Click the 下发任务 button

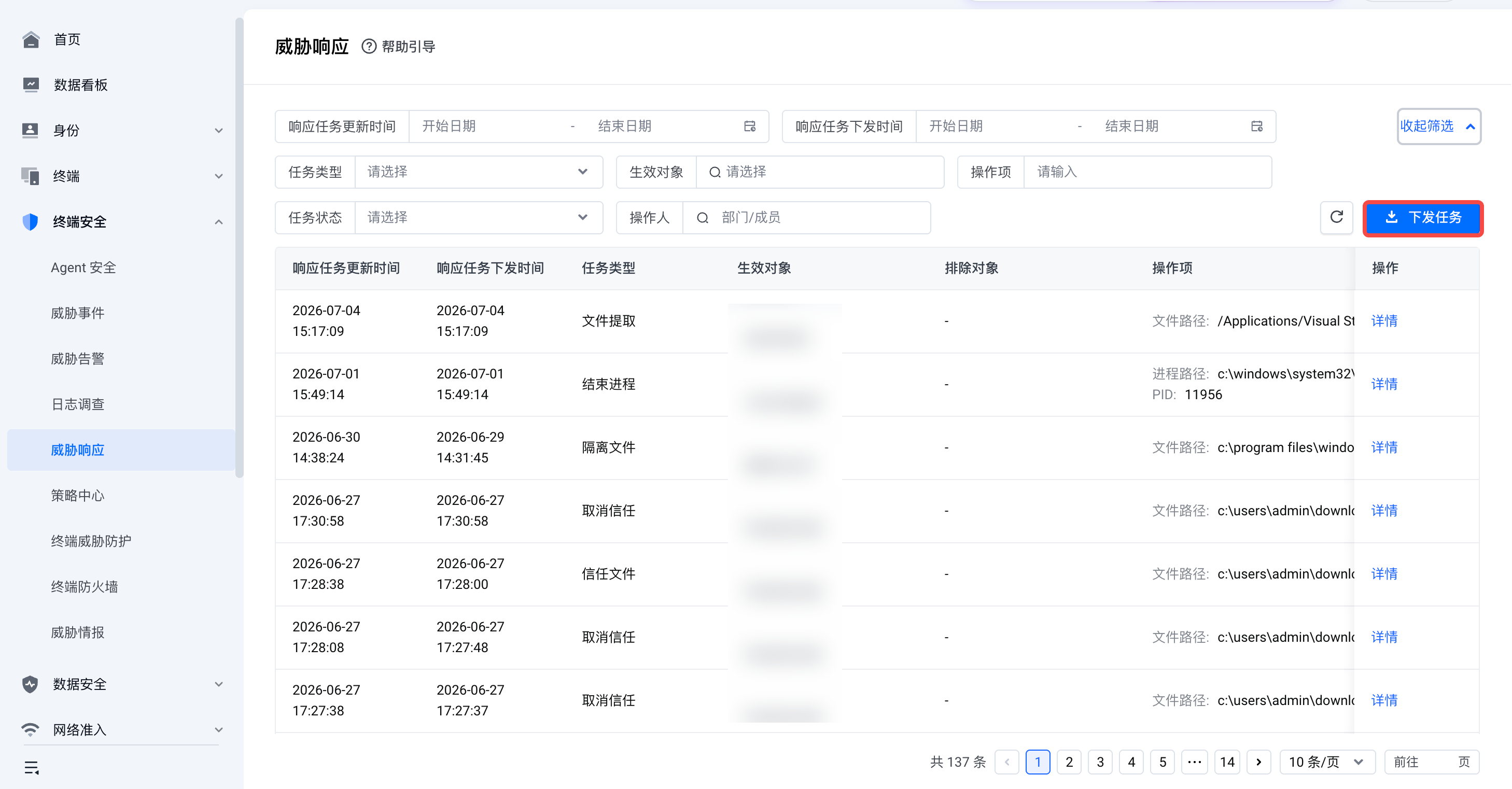[1423, 218]
